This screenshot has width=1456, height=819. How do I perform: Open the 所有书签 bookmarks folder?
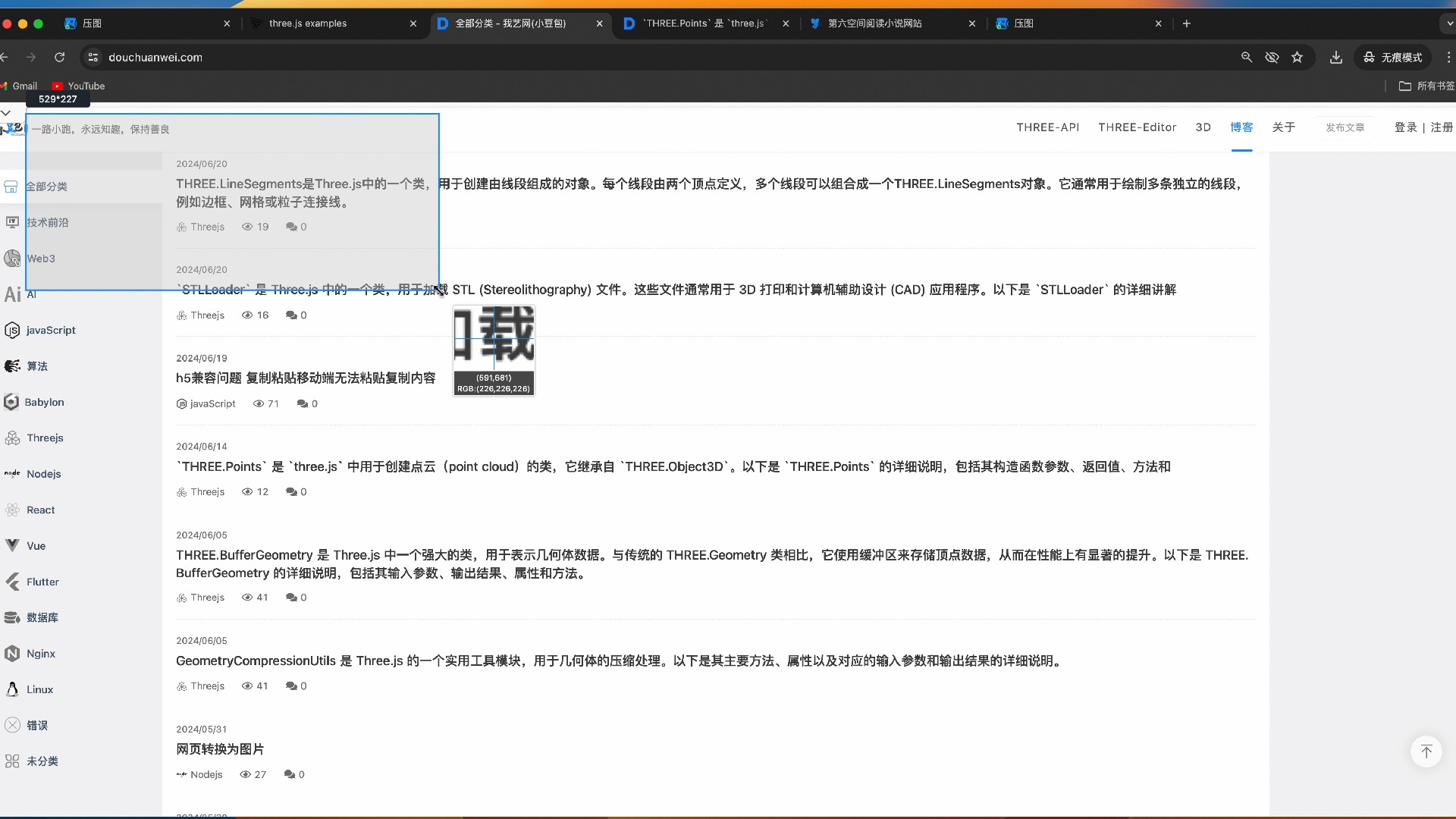pyautogui.click(x=1426, y=86)
